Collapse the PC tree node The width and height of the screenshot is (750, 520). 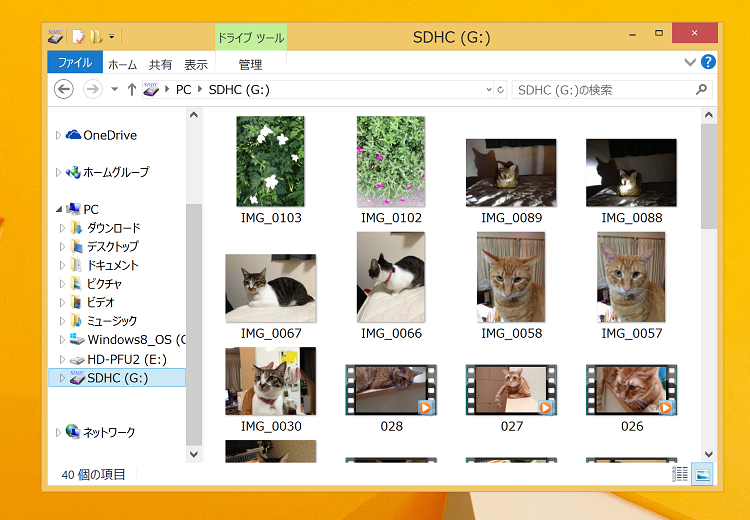pyautogui.click(x=59, y=209)
